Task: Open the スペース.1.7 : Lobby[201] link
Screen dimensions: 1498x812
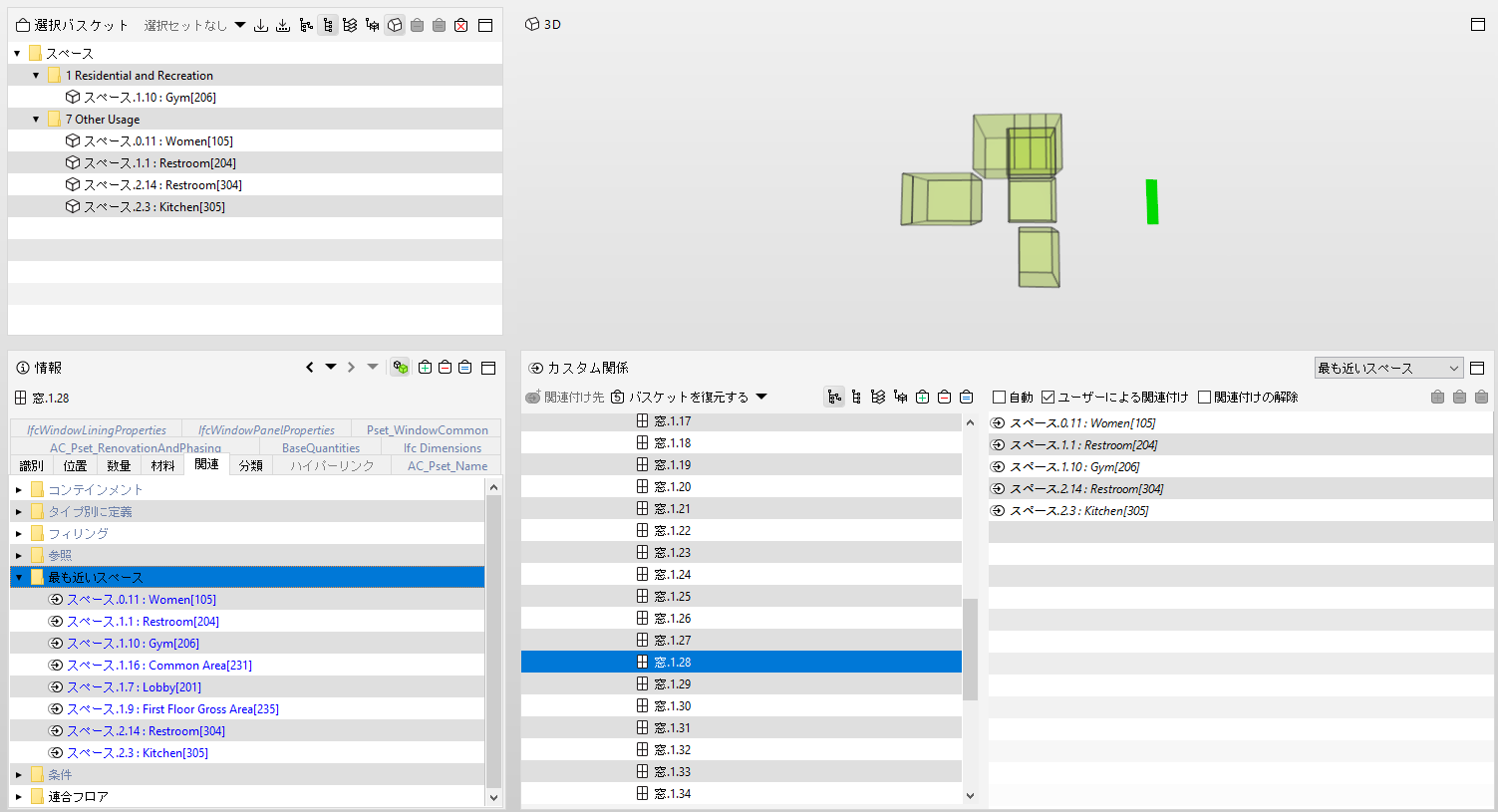Action: [134, 686]
